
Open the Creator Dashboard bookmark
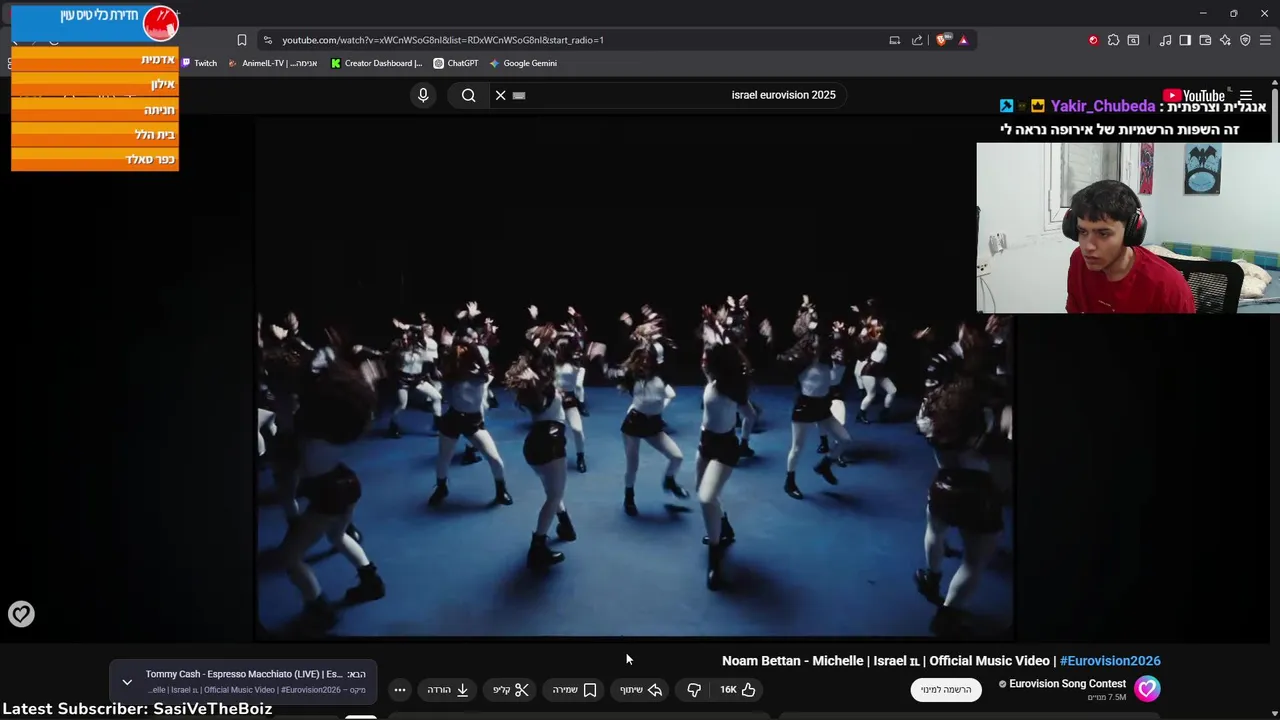click(x=377, y=63)
